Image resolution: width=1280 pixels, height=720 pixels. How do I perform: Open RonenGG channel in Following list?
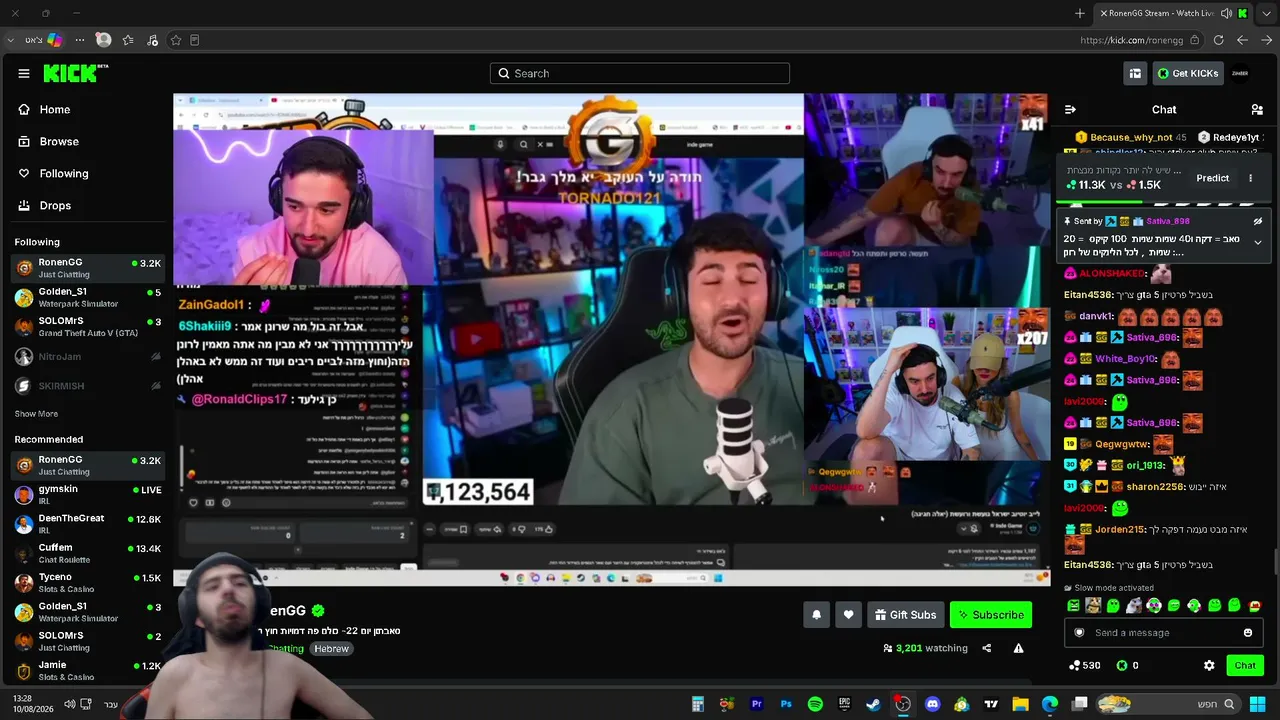point(87,268)
